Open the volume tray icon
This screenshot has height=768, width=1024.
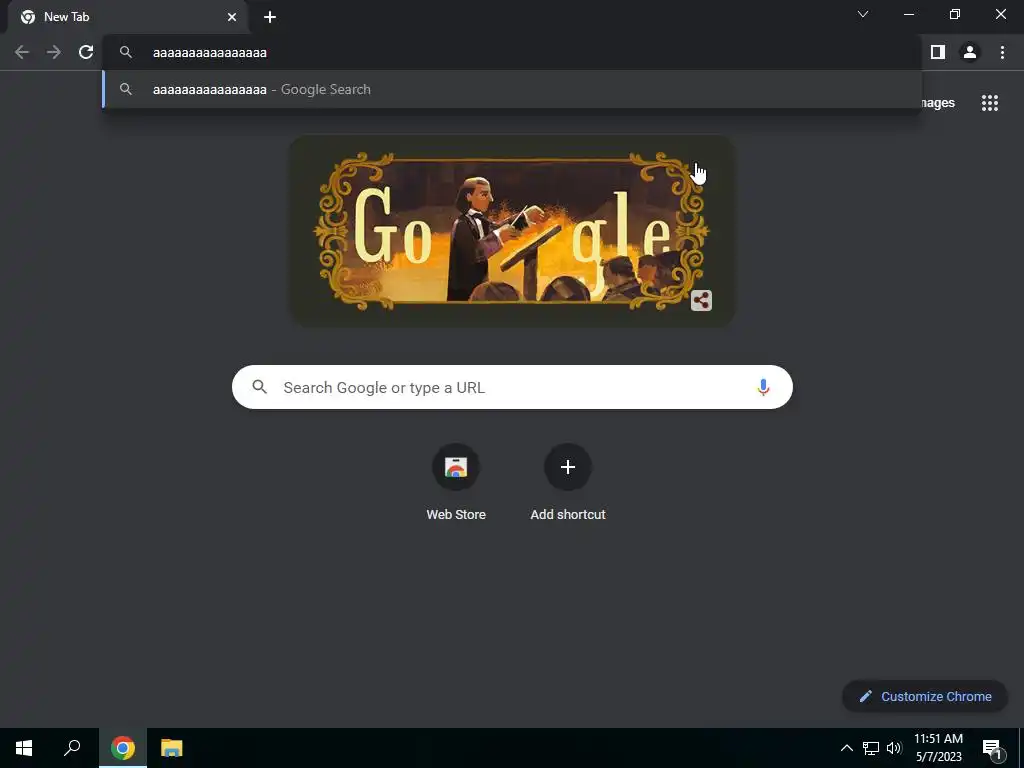[x=894, y=748]
